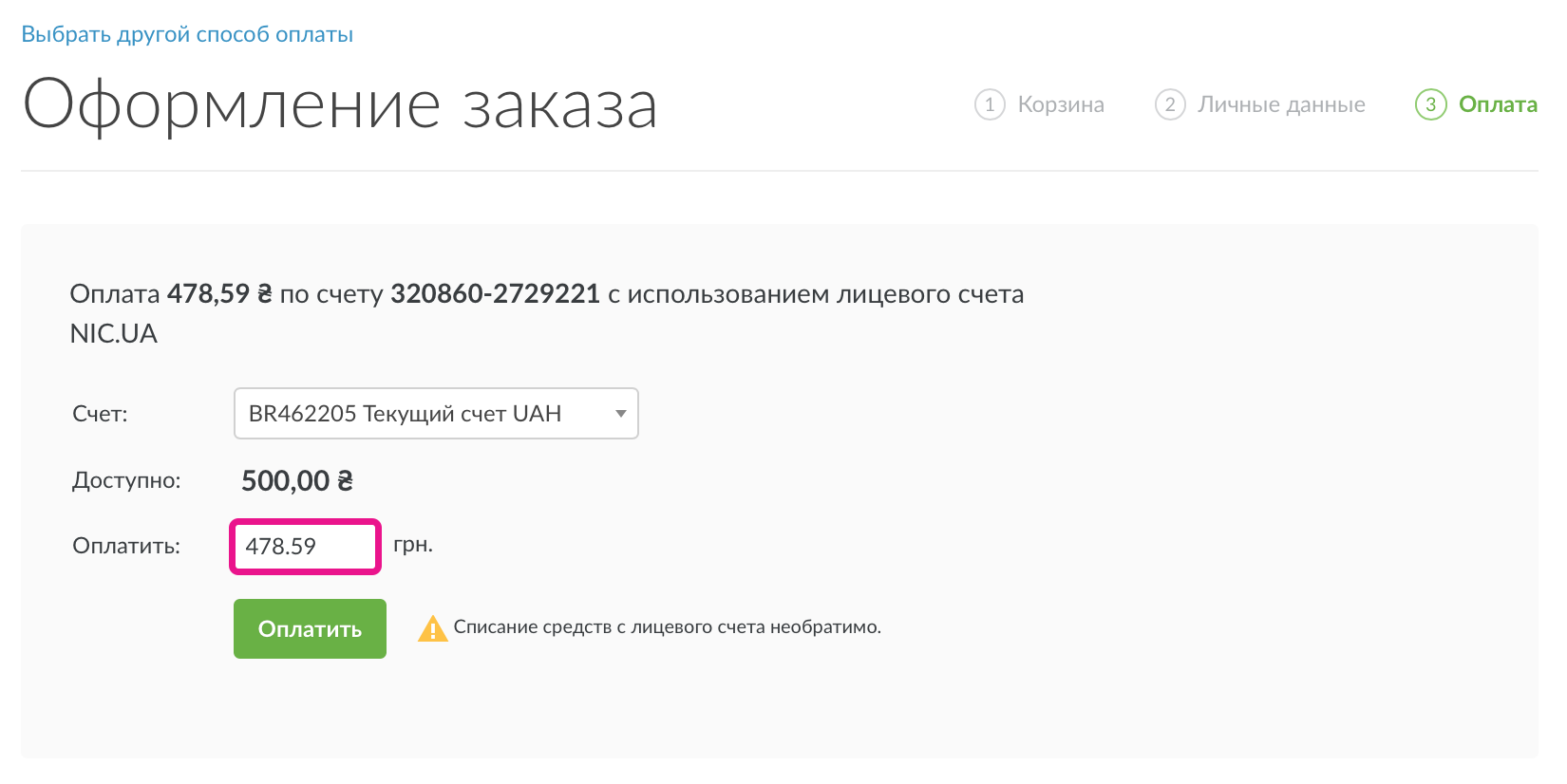Open the BR462205 account dropdown
The height and width of the screenshot is (784, 1567).
point(436,414)
